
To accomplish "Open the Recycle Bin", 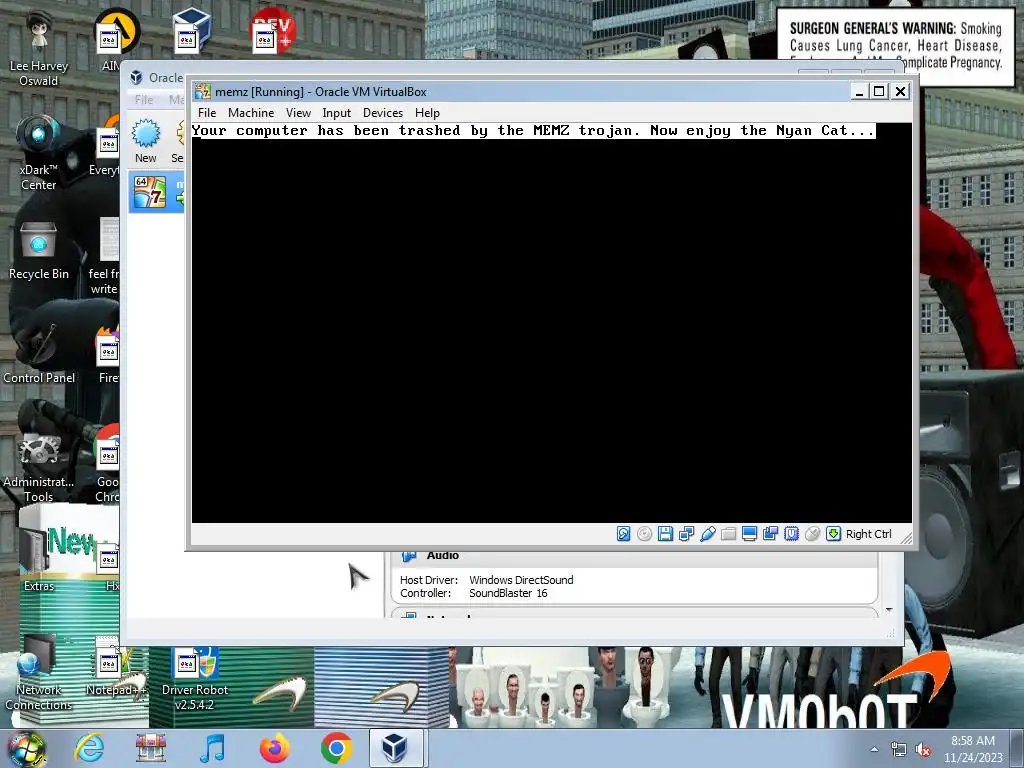I will click(x=39, y=250).
